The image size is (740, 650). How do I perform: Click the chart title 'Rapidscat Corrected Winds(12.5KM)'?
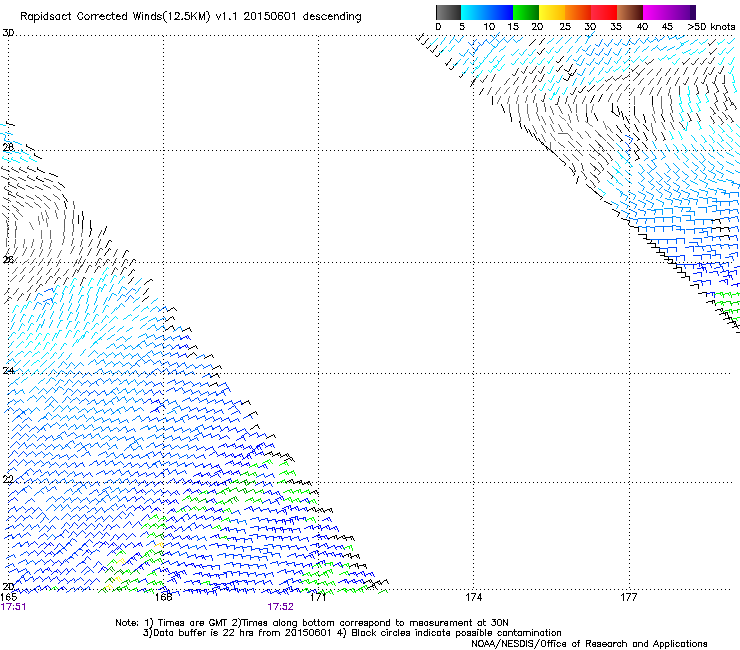[115, 17]
